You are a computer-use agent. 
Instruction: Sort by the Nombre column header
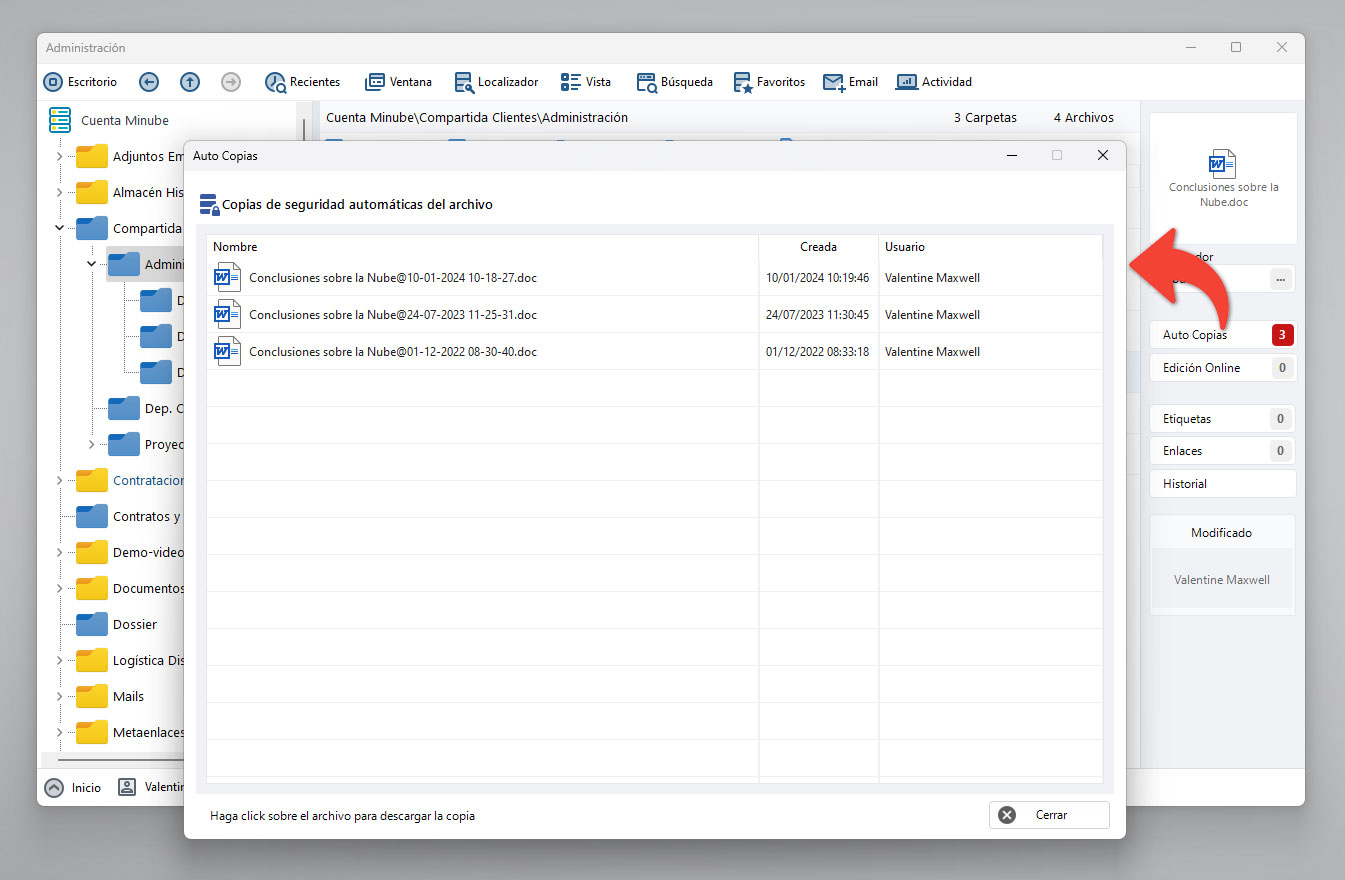[483, 247]
